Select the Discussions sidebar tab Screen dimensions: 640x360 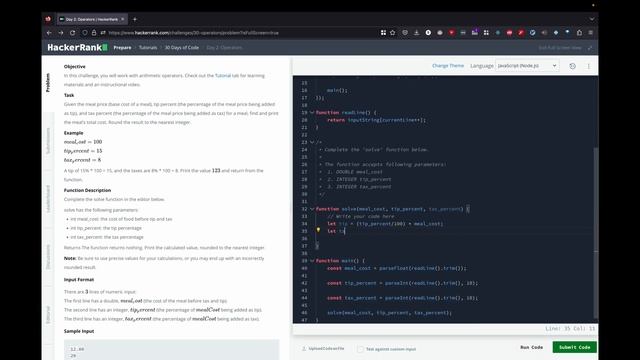[x=48, y=257]
